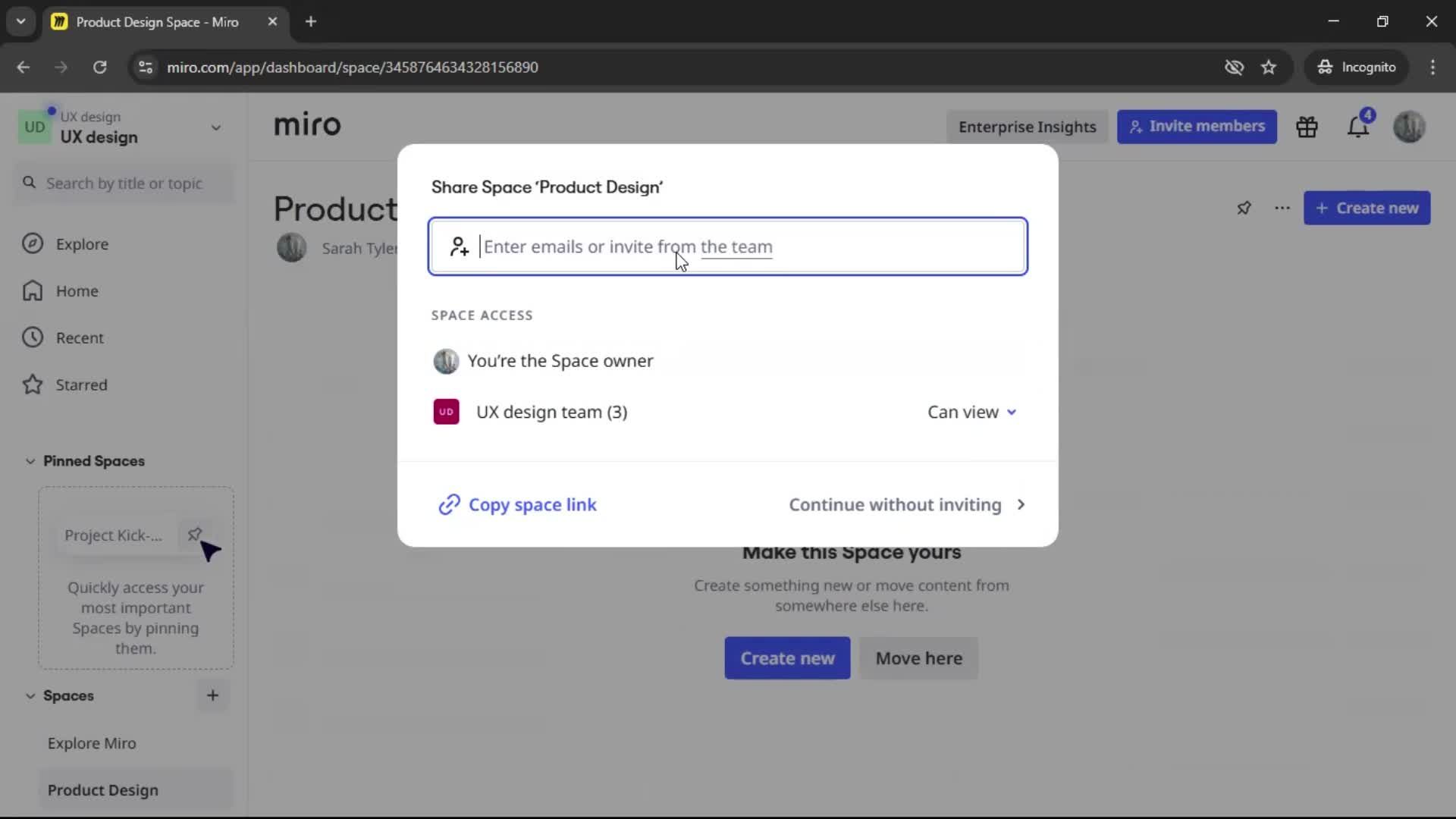
Task: Click the chain link icon
Action: coord(449,504)
